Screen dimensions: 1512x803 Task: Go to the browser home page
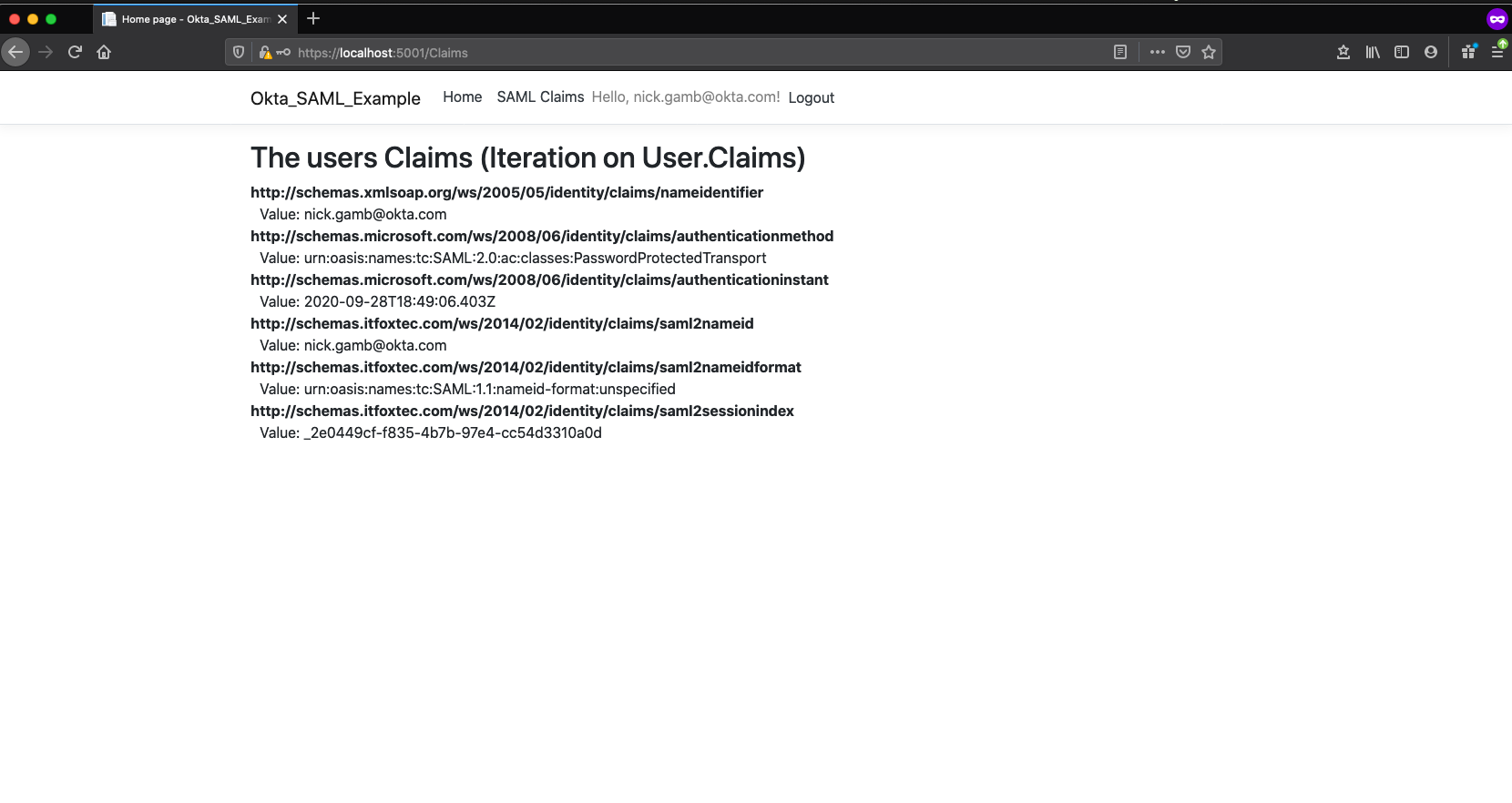coord(104,52)
